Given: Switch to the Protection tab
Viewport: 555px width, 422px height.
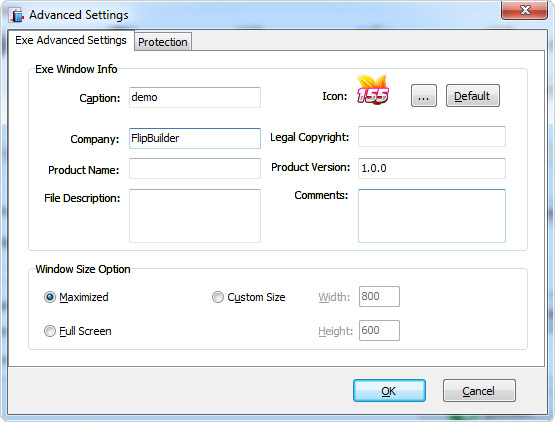Looking at the screenshot, I should [163, 42].
